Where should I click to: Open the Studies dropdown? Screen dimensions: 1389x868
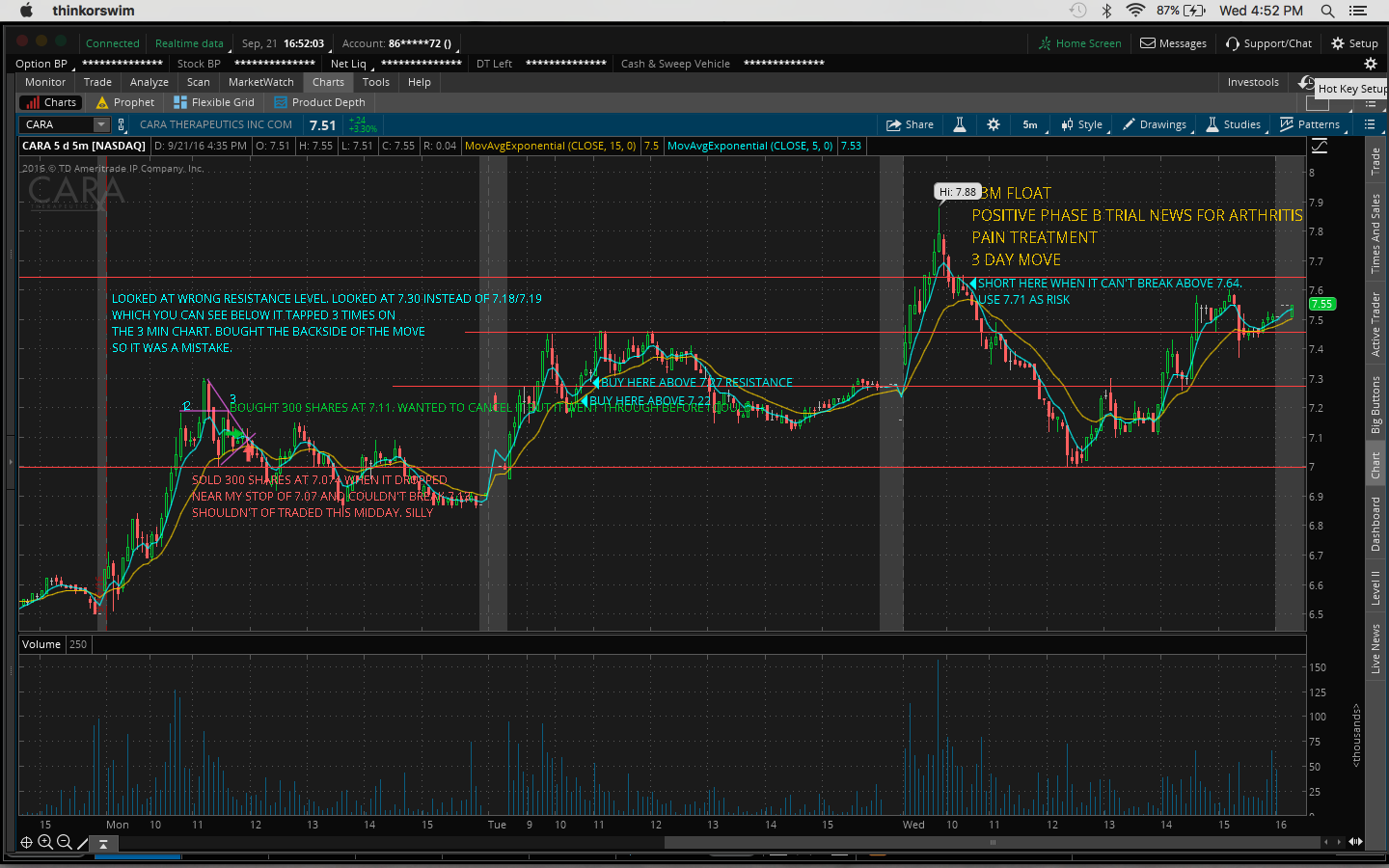[x=1235, y=124]
